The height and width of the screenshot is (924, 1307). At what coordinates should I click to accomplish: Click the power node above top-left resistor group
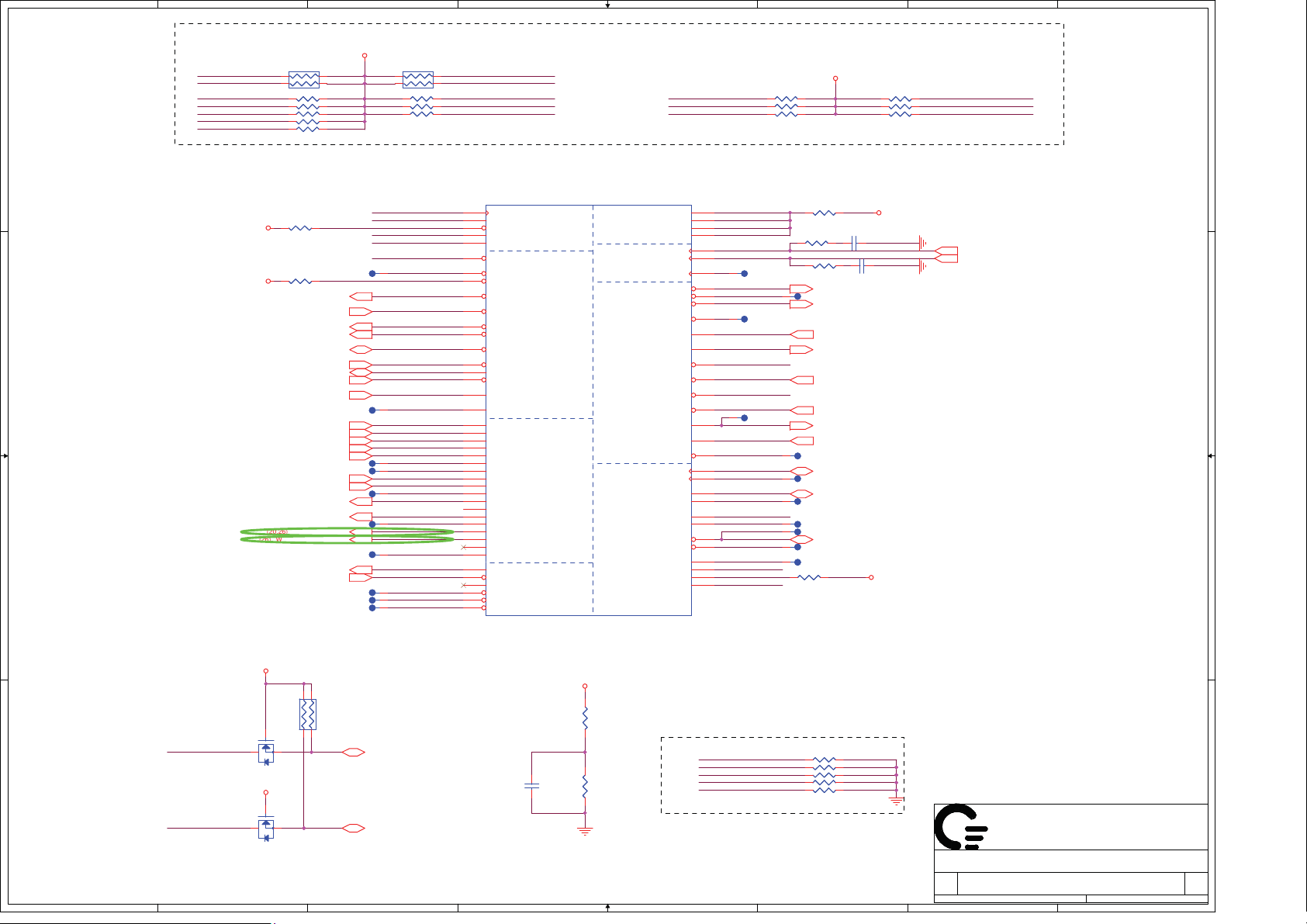tap(365, 56)
